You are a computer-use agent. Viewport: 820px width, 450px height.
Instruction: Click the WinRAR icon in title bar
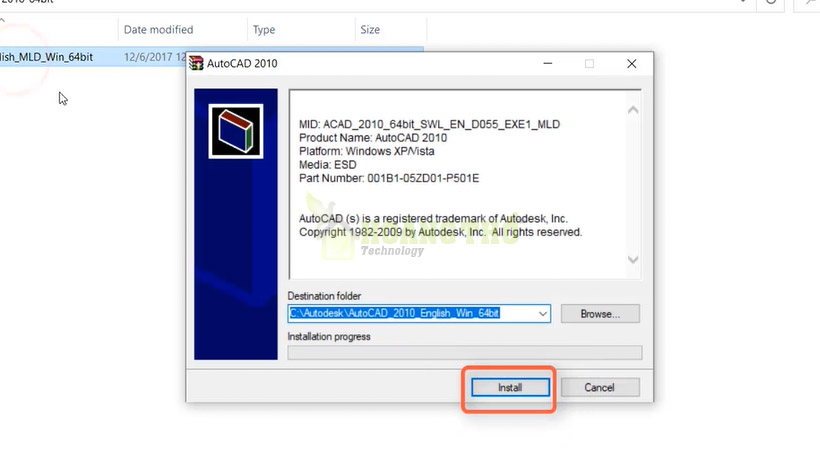click(197, 63)
